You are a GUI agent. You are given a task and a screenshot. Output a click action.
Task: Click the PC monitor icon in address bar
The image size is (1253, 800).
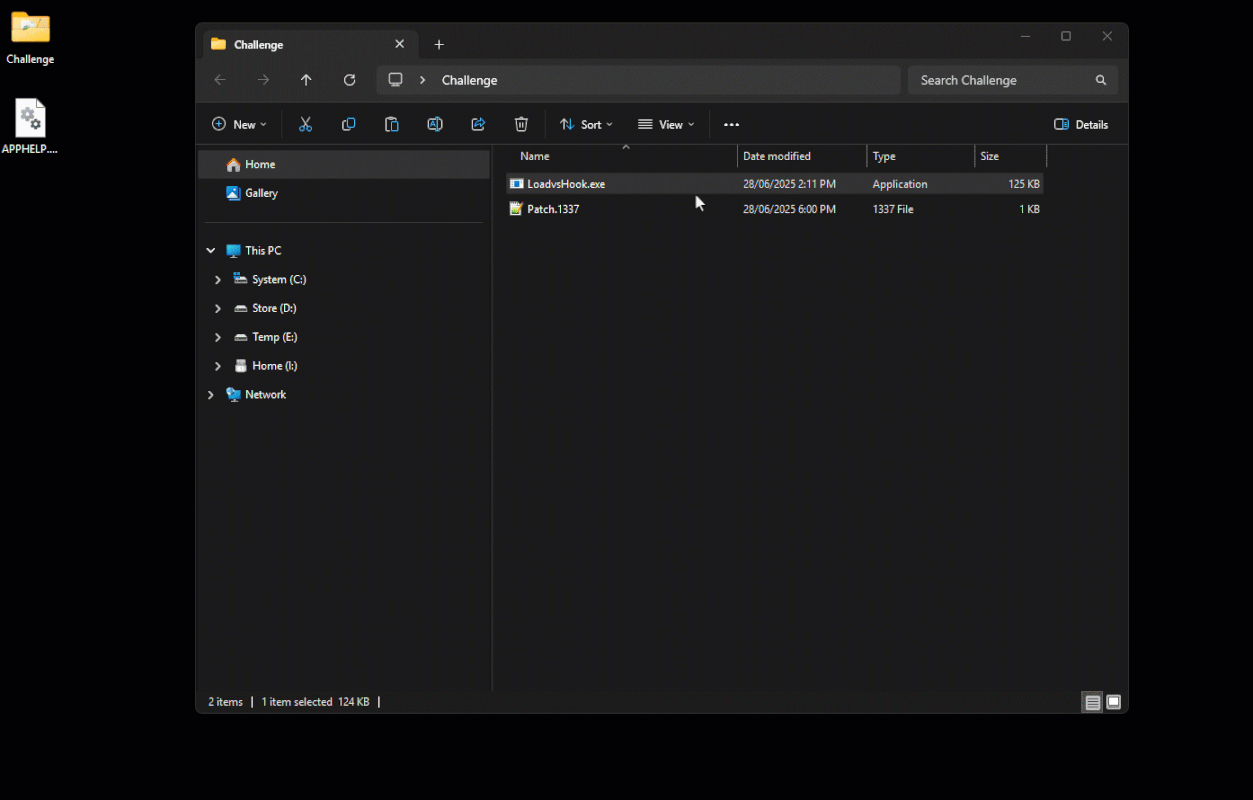pos(396,80)
